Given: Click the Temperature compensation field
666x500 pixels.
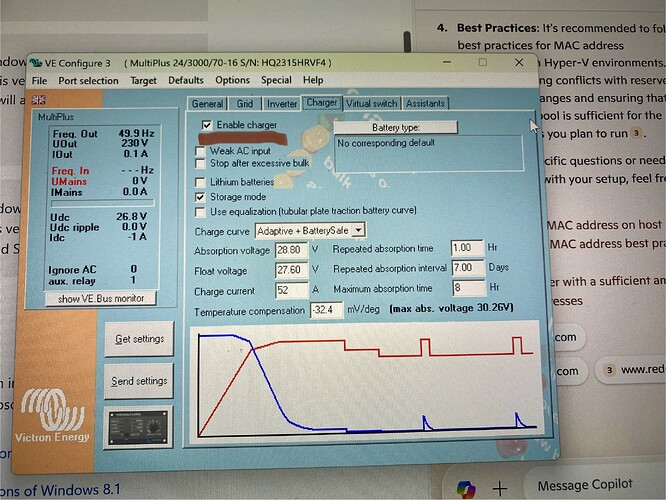Looking at the screenshot, I should [x=326, y=310].
